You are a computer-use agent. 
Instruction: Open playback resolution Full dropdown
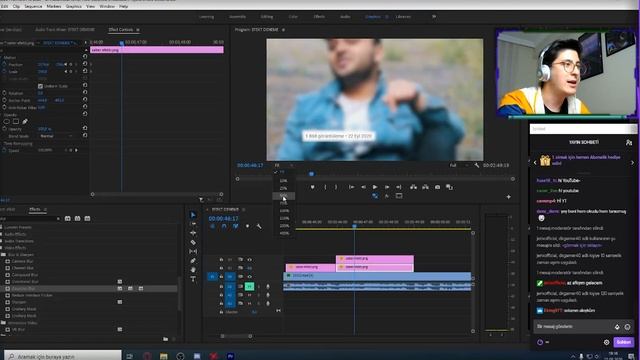(x=459, y=165)
